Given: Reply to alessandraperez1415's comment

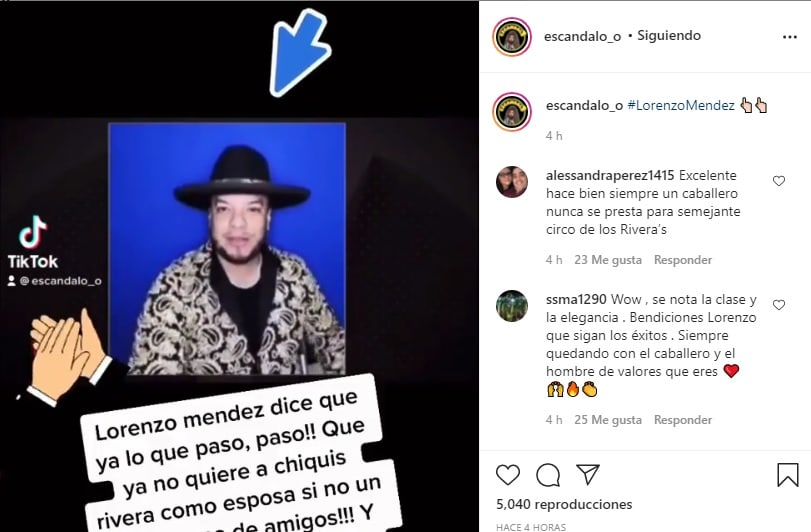Looking at the screenshot, I should (x=683, y=260).
